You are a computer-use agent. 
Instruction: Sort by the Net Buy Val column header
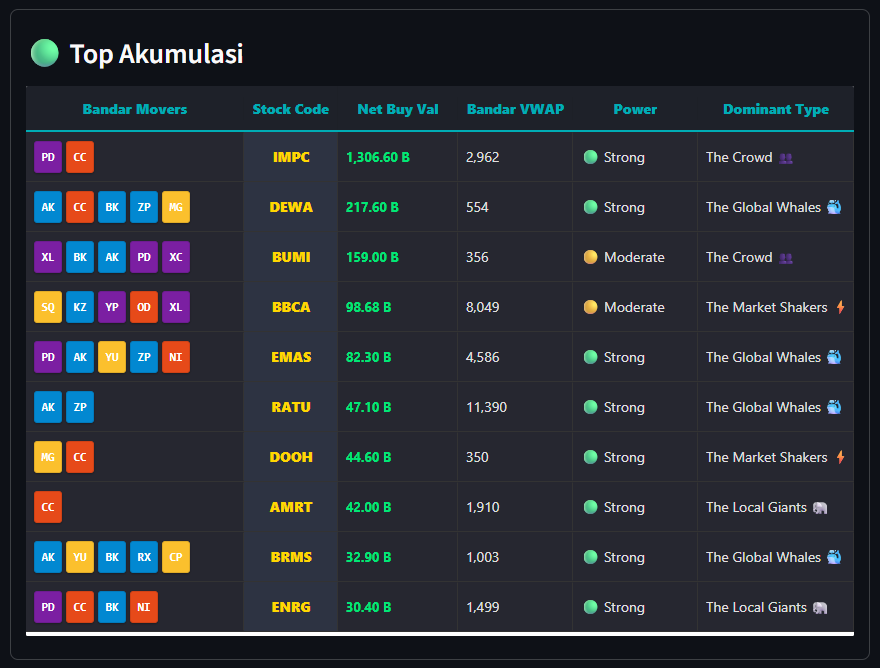coord(398,109)
